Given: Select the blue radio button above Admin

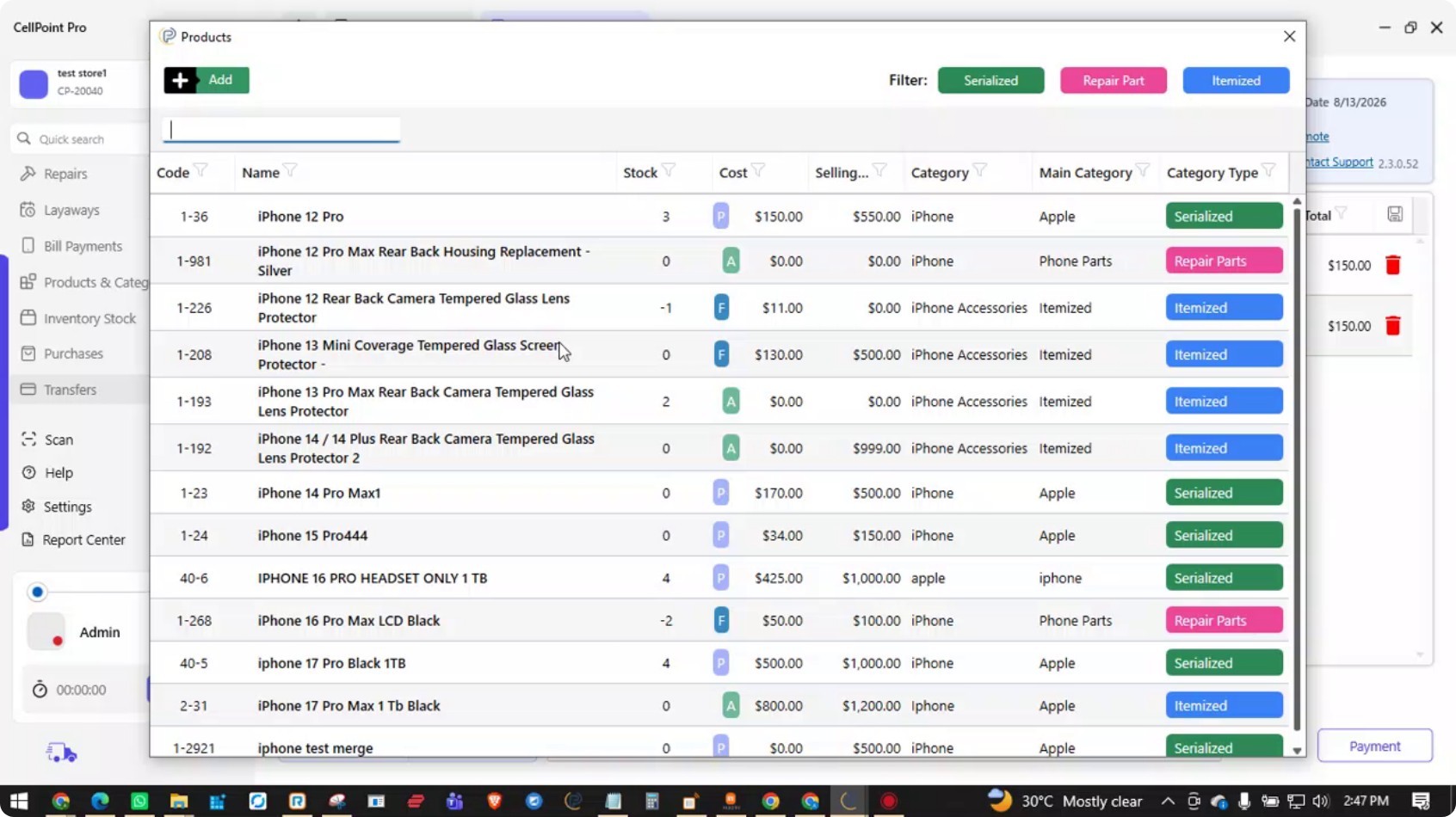Looking at the screenshot, I should (x=37, y=592).
